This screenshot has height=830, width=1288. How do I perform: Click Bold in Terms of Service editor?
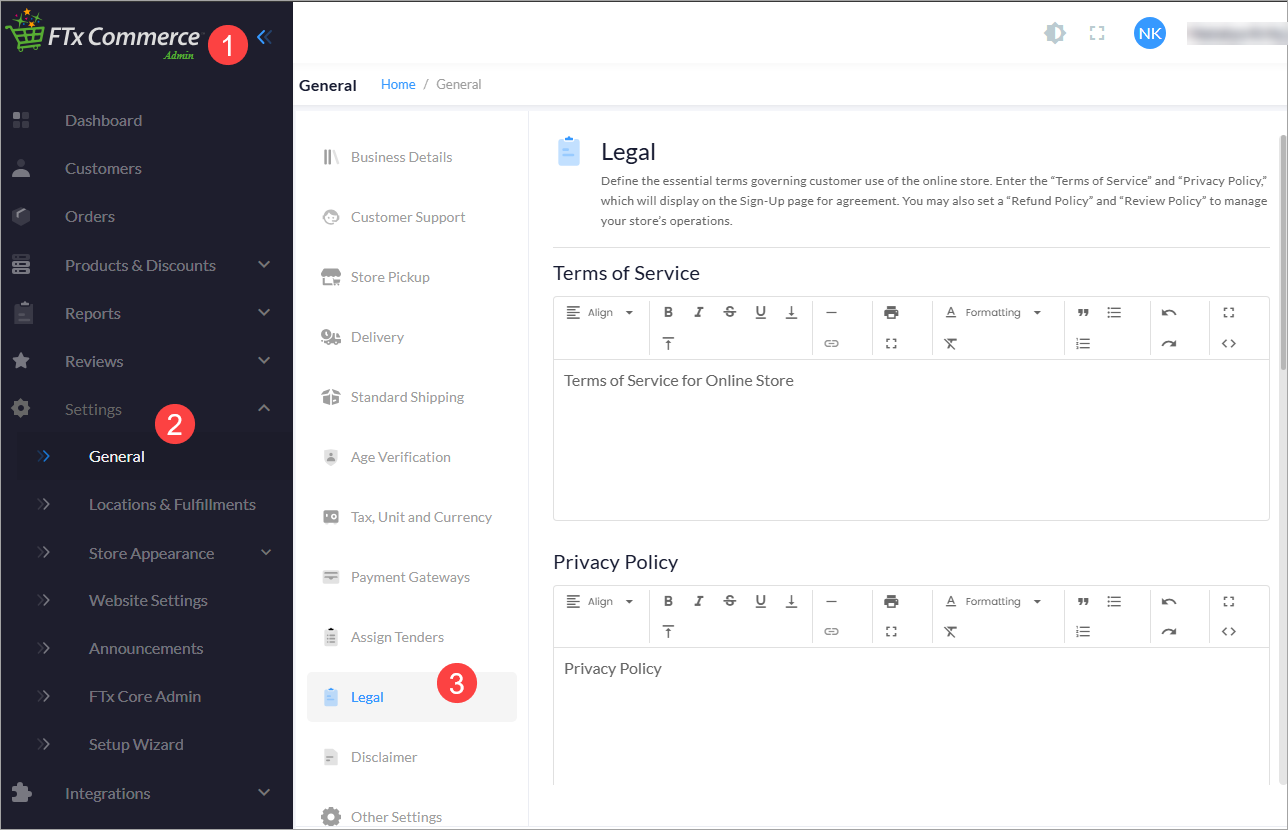669,313
